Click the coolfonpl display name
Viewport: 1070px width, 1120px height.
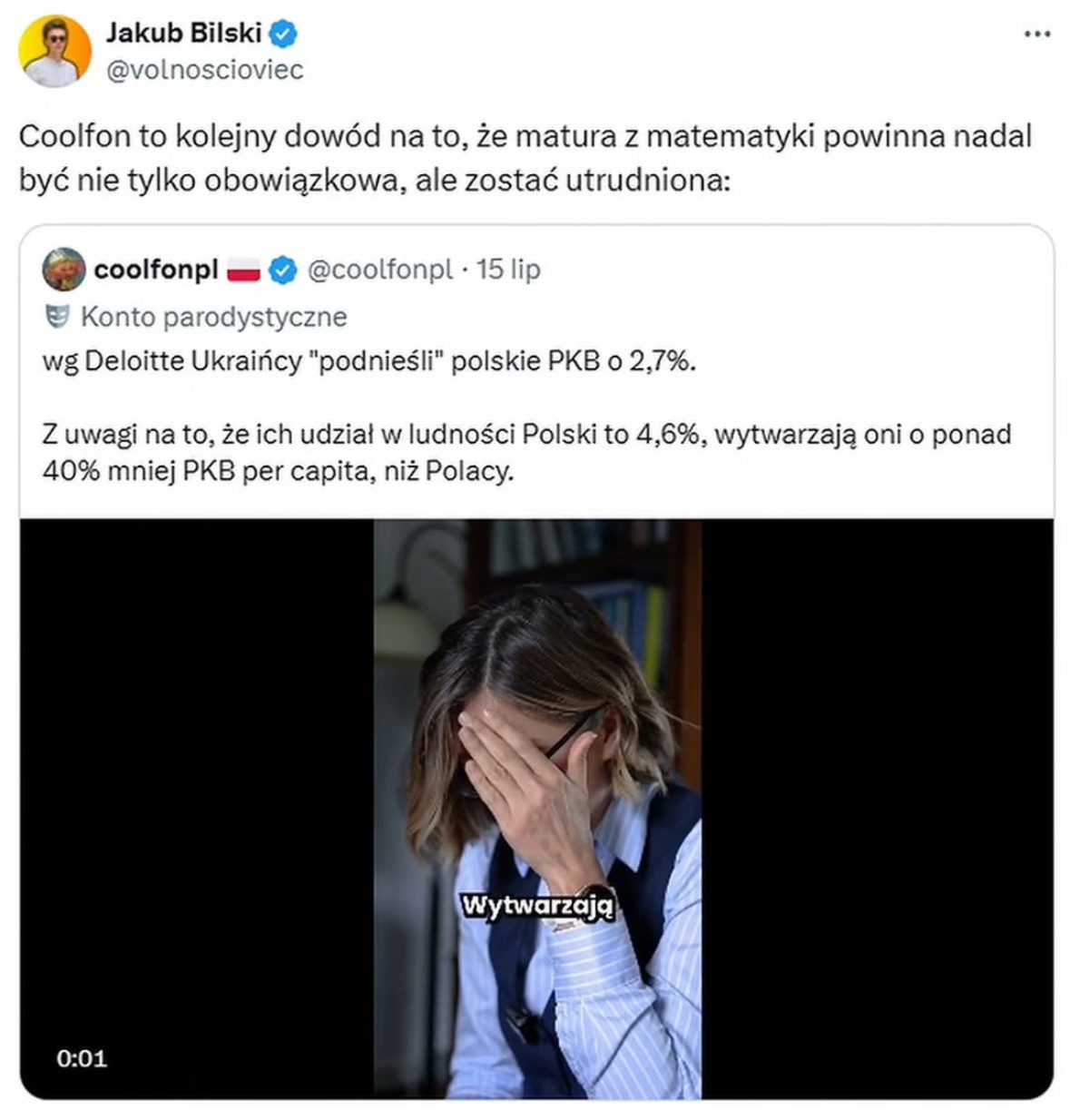pyautogui.click(x=156, y=270)
